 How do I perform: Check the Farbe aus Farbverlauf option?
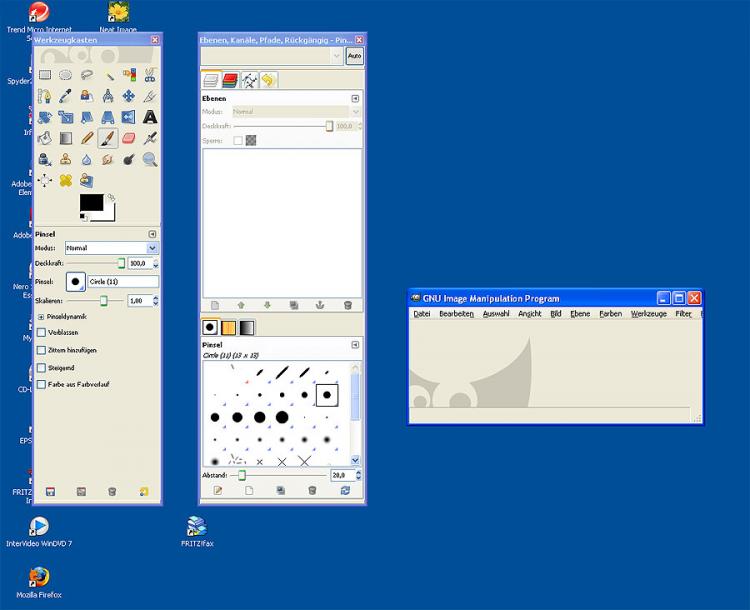(41, 384)
